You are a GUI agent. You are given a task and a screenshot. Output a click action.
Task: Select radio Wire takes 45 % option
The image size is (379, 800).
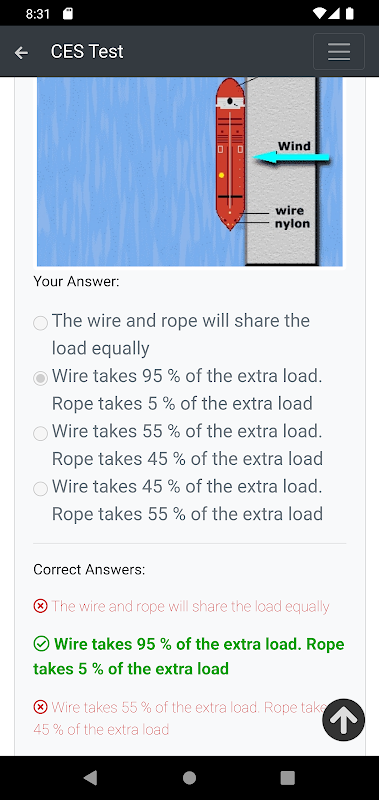(x=40, y=489)
